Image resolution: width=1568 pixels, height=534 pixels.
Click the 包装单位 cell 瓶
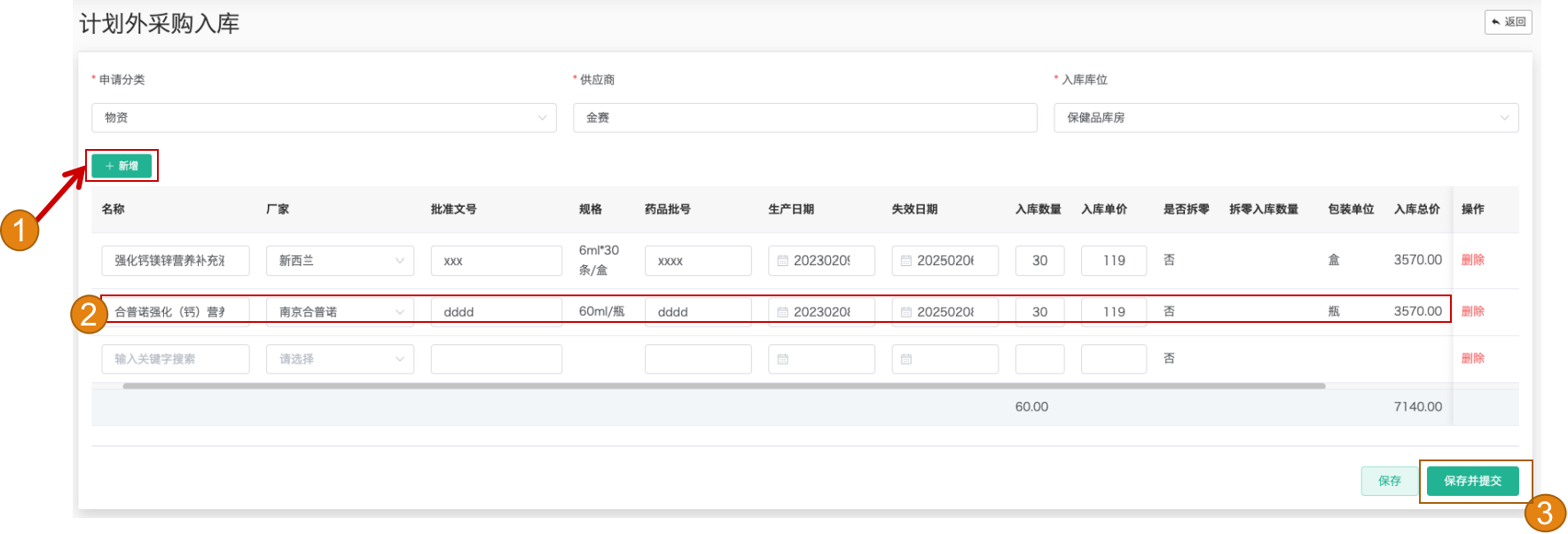(x=1333, y=311)
